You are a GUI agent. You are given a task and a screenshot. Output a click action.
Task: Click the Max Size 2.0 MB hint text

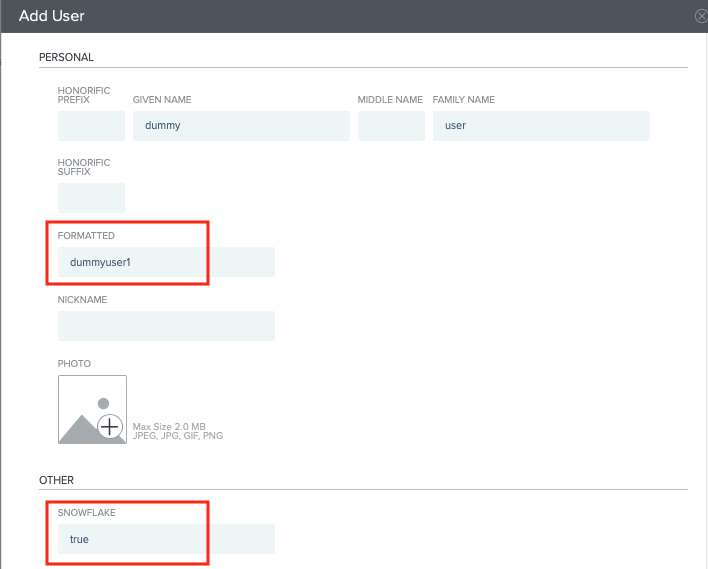pos(169,427)
